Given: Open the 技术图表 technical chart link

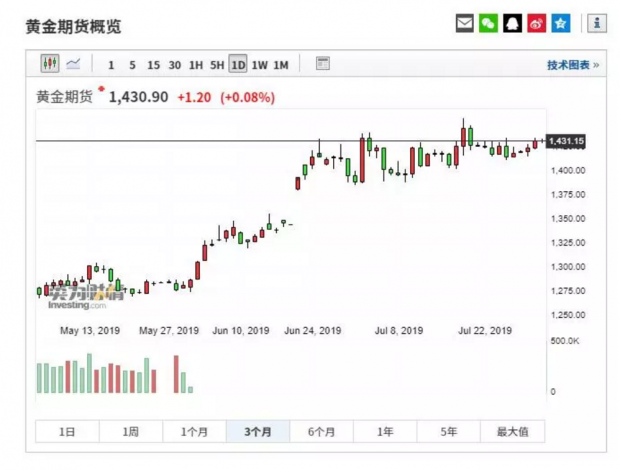Looking at the screenshot, I should [573, 65].
